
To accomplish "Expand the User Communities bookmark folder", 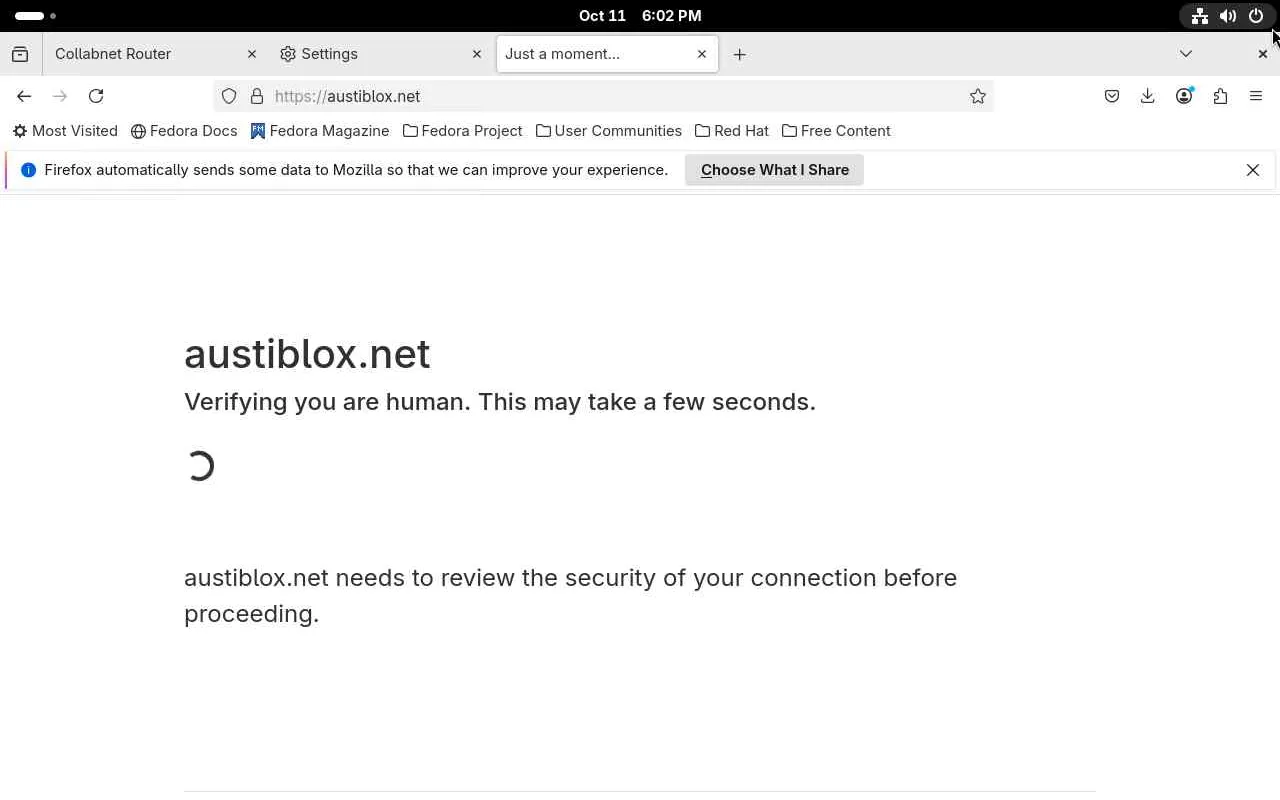I will coord(608,131).
